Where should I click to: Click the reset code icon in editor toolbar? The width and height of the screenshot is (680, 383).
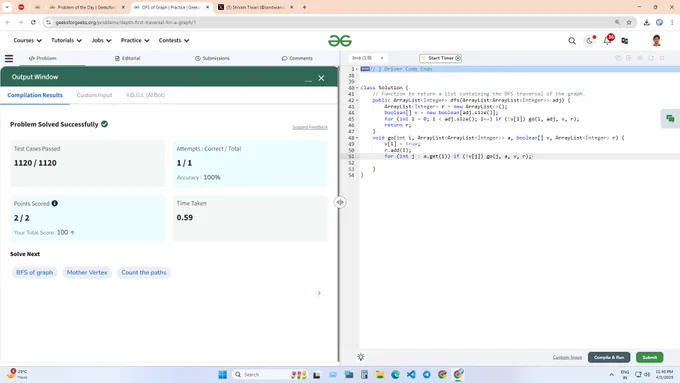pyautogui.click(x=651, y=58)
